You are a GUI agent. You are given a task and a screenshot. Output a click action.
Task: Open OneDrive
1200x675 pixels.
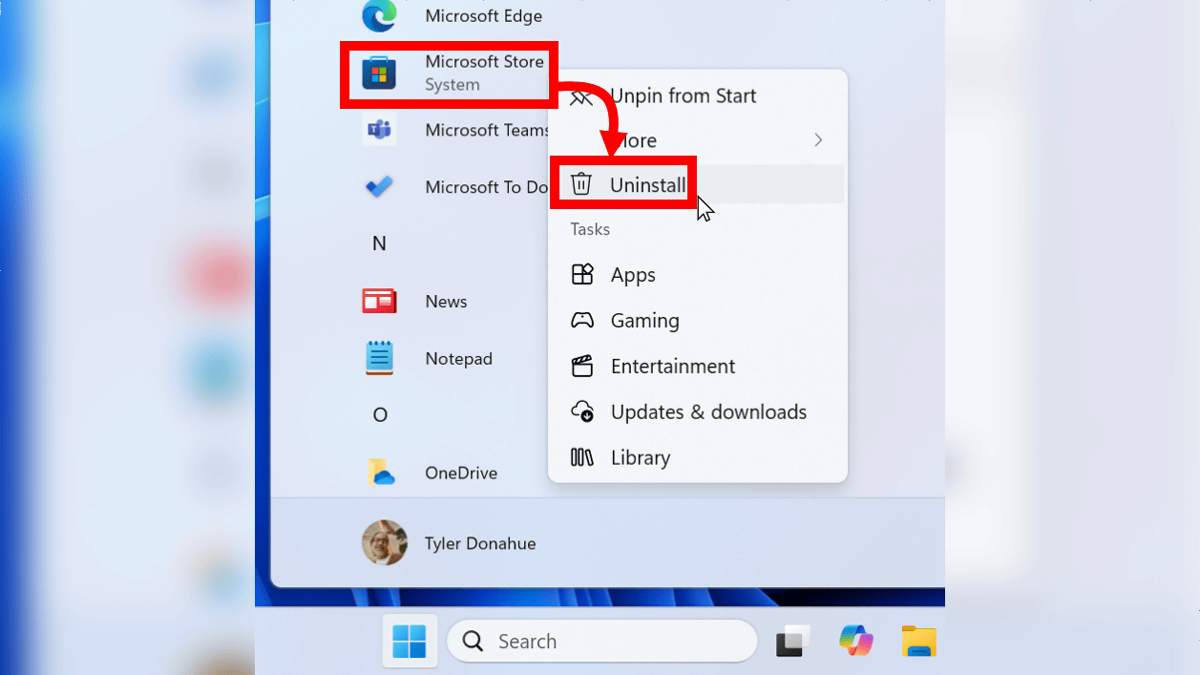tap(462, 472)
